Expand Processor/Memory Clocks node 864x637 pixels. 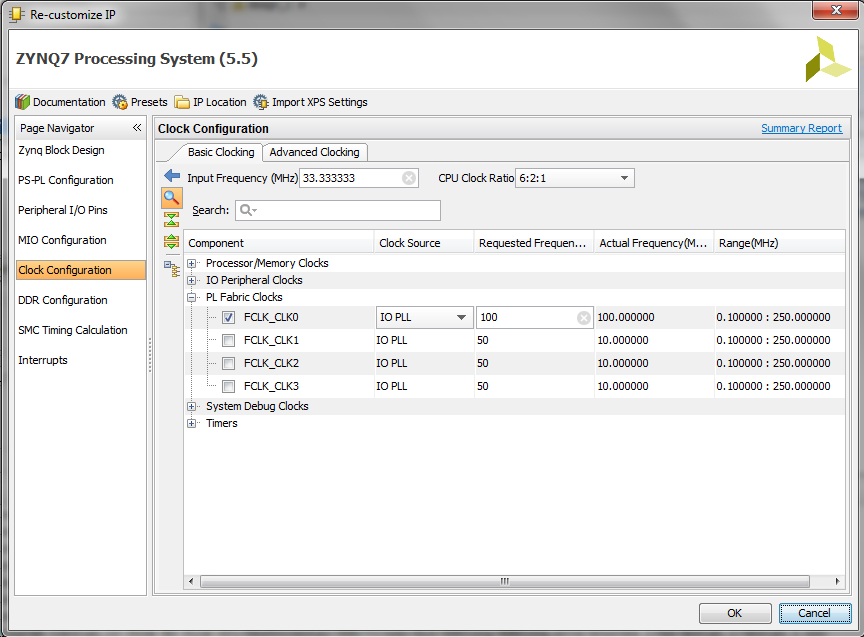192,263
